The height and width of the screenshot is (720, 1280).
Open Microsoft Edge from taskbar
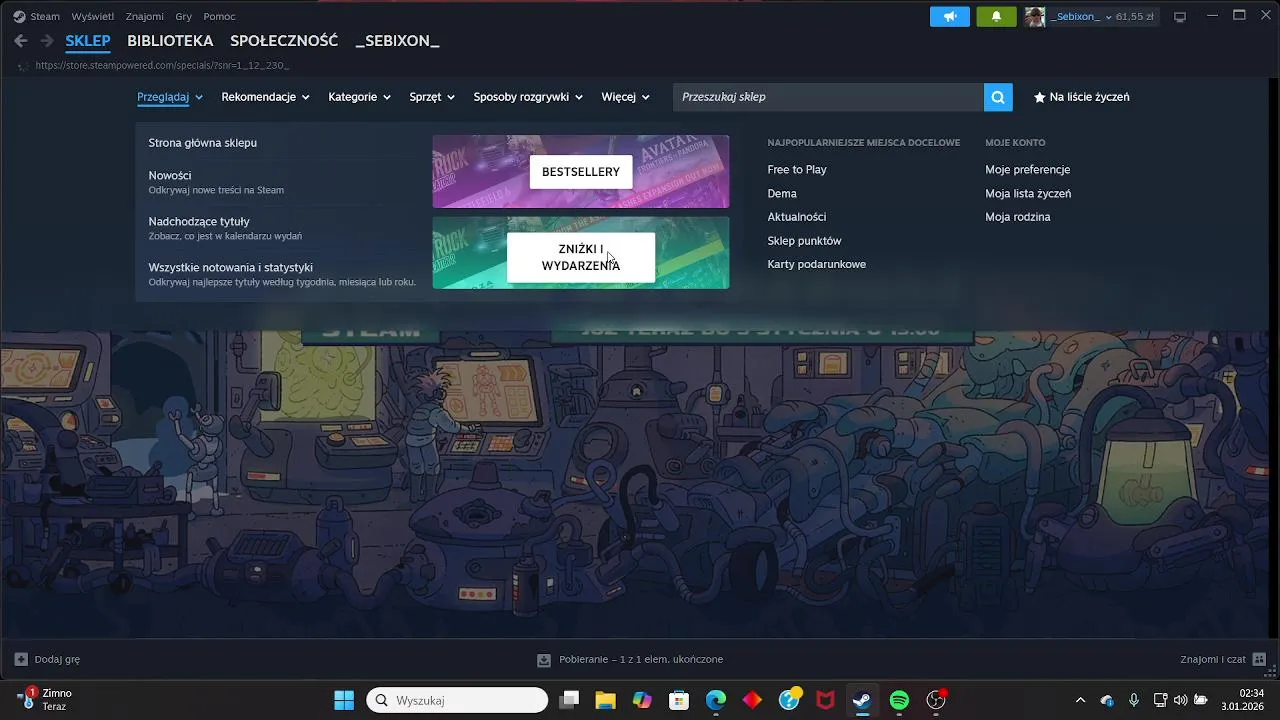point(716,700)
